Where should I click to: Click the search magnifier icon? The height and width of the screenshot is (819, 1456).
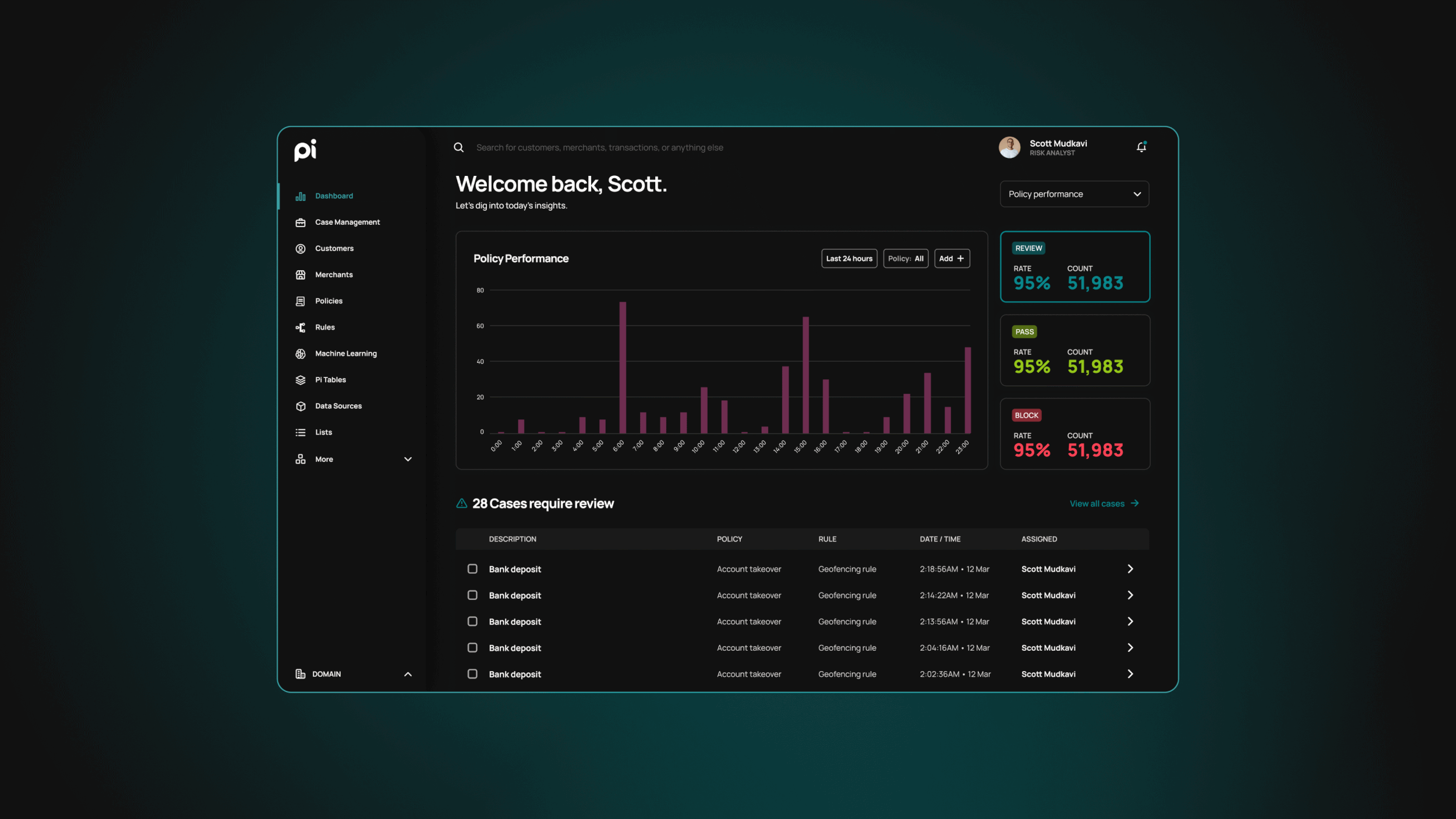[x=459, y=147]
